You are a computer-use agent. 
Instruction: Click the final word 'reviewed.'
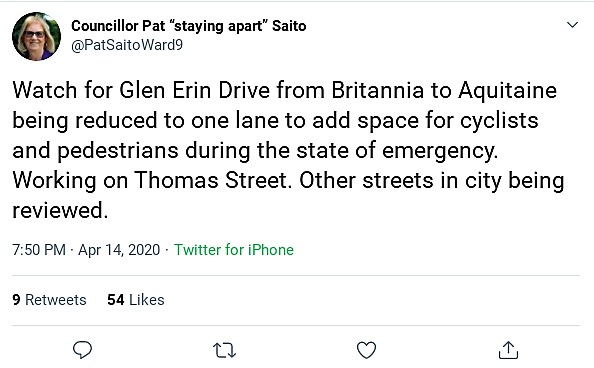click(x=60, y=210)
